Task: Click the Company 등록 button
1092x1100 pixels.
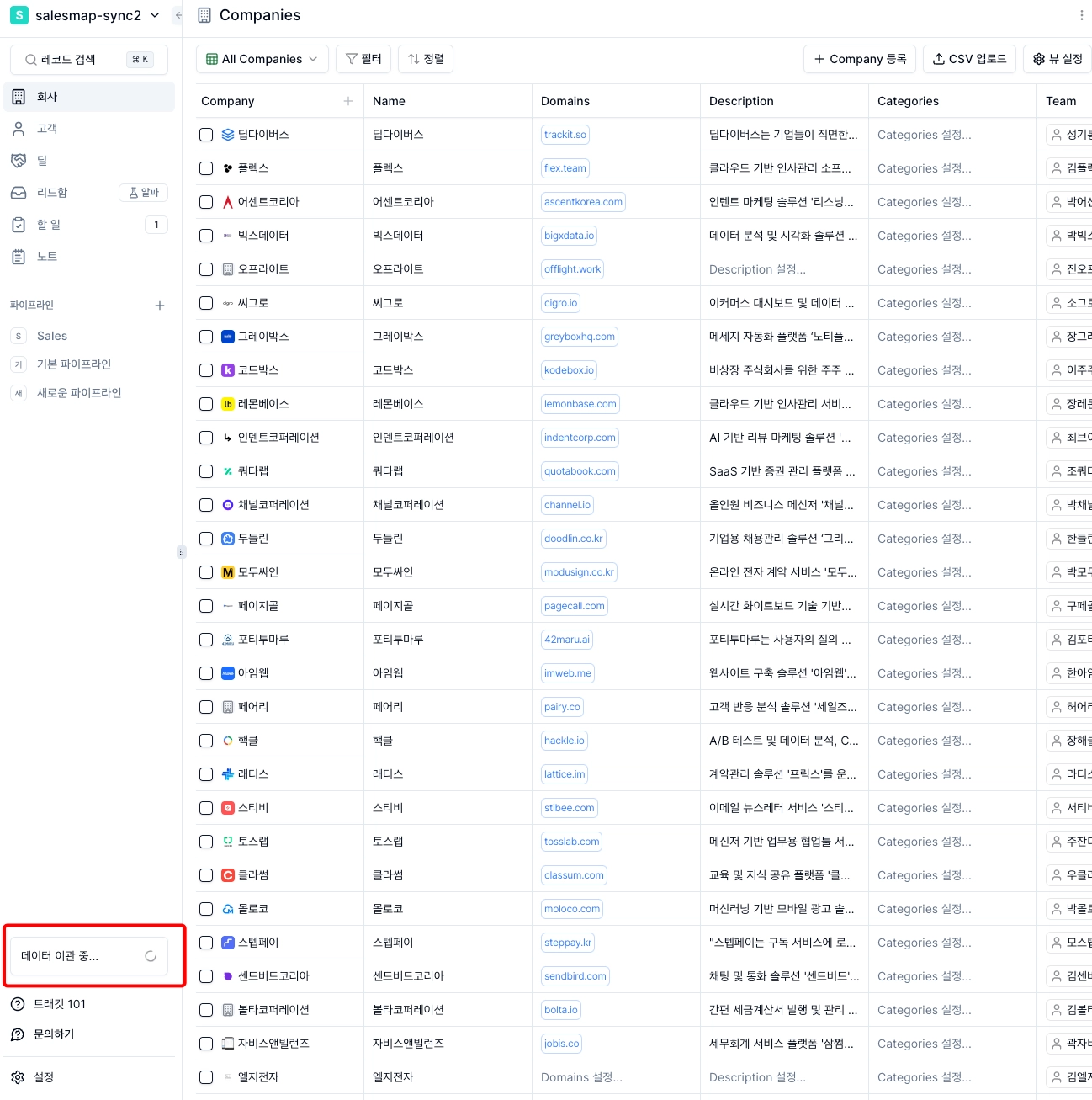Action: point(860,59)
